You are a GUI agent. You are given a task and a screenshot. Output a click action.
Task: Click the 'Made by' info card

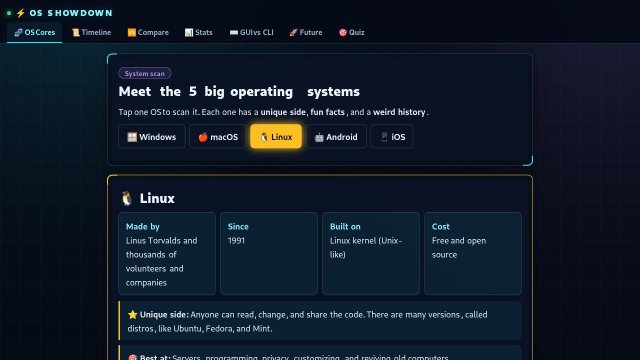pos(167,253)
